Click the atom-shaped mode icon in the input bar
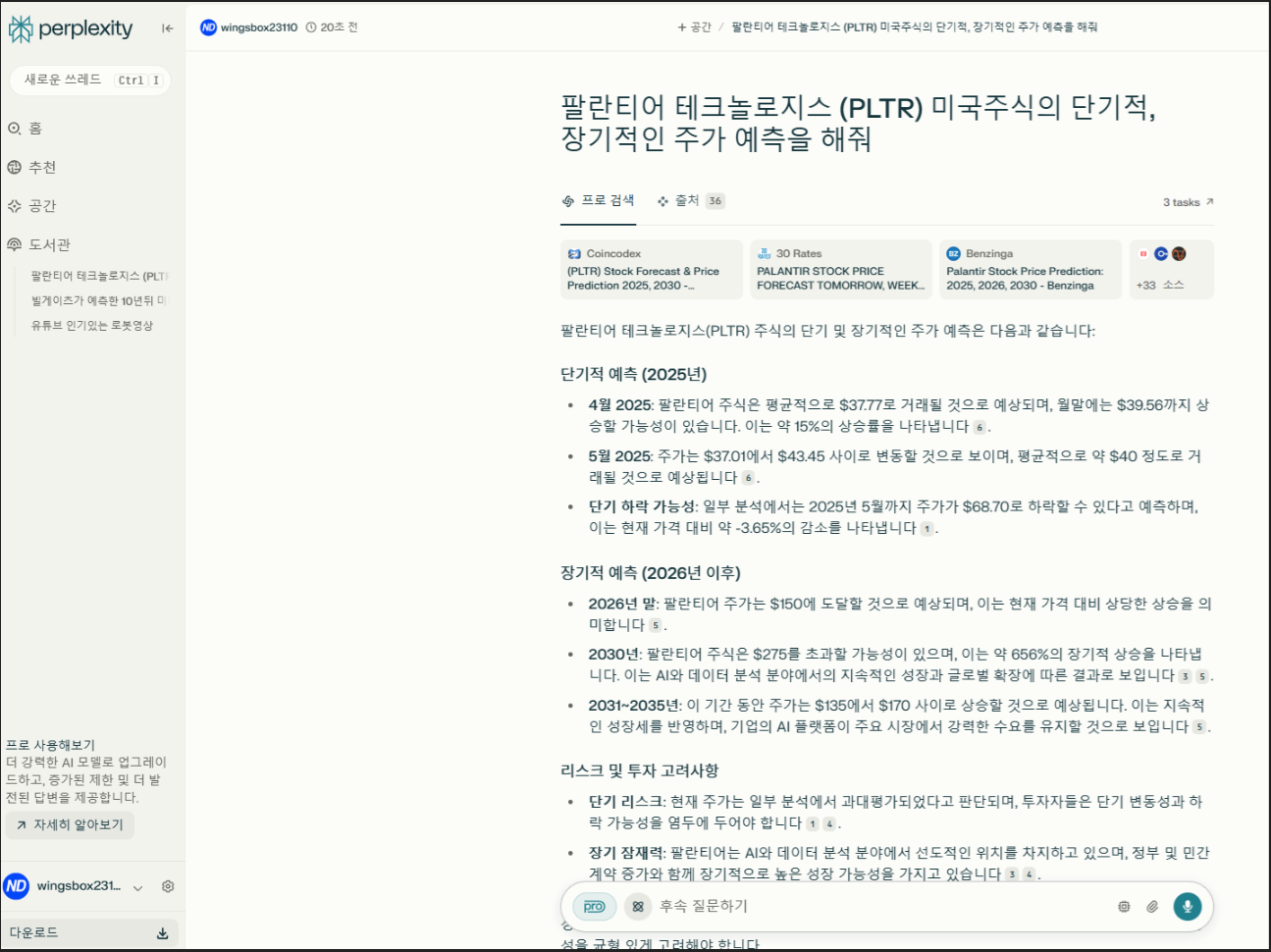 point(638,907)
